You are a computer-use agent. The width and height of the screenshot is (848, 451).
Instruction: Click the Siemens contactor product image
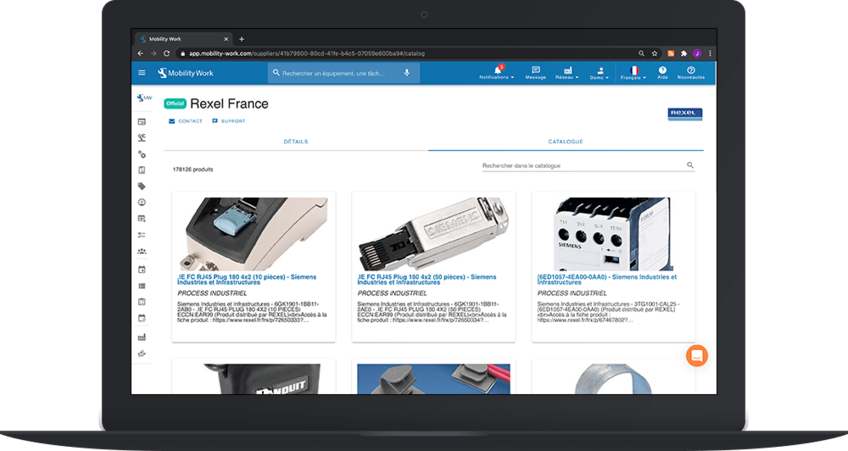(x=613, y=234)
